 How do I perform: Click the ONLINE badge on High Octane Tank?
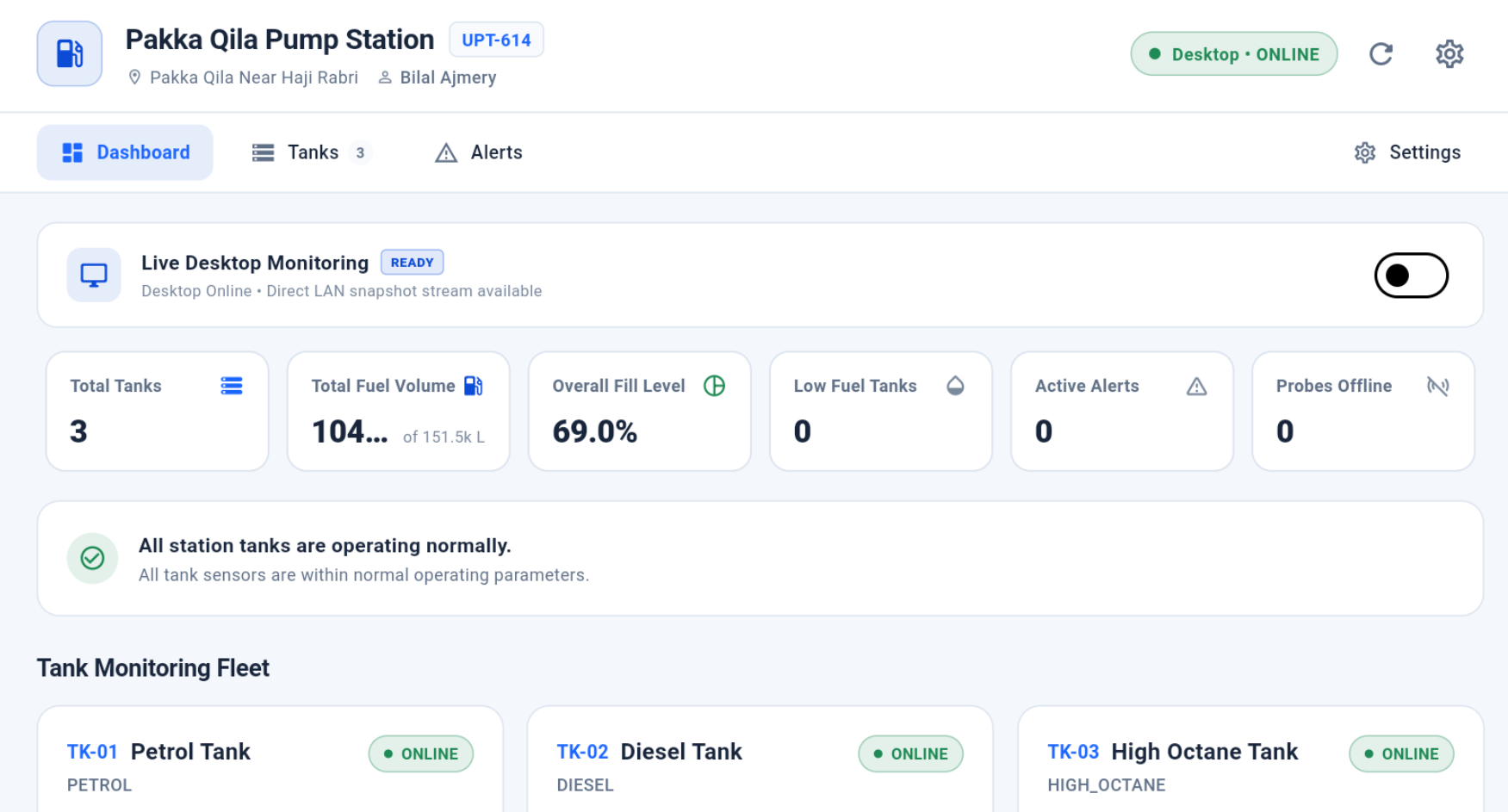[1401, 753]
